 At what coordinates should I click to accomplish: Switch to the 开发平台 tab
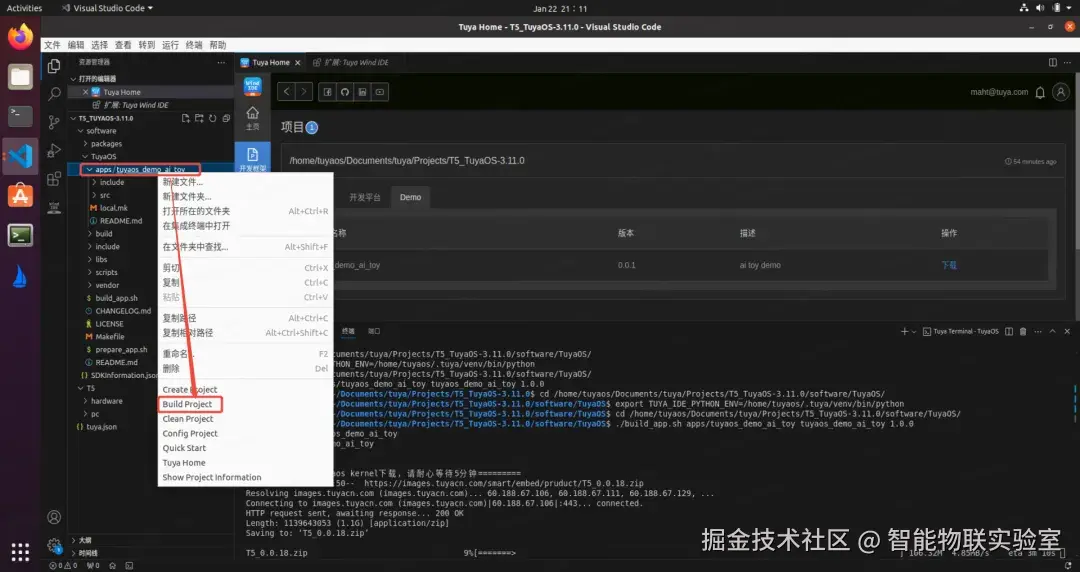point(364,197)
